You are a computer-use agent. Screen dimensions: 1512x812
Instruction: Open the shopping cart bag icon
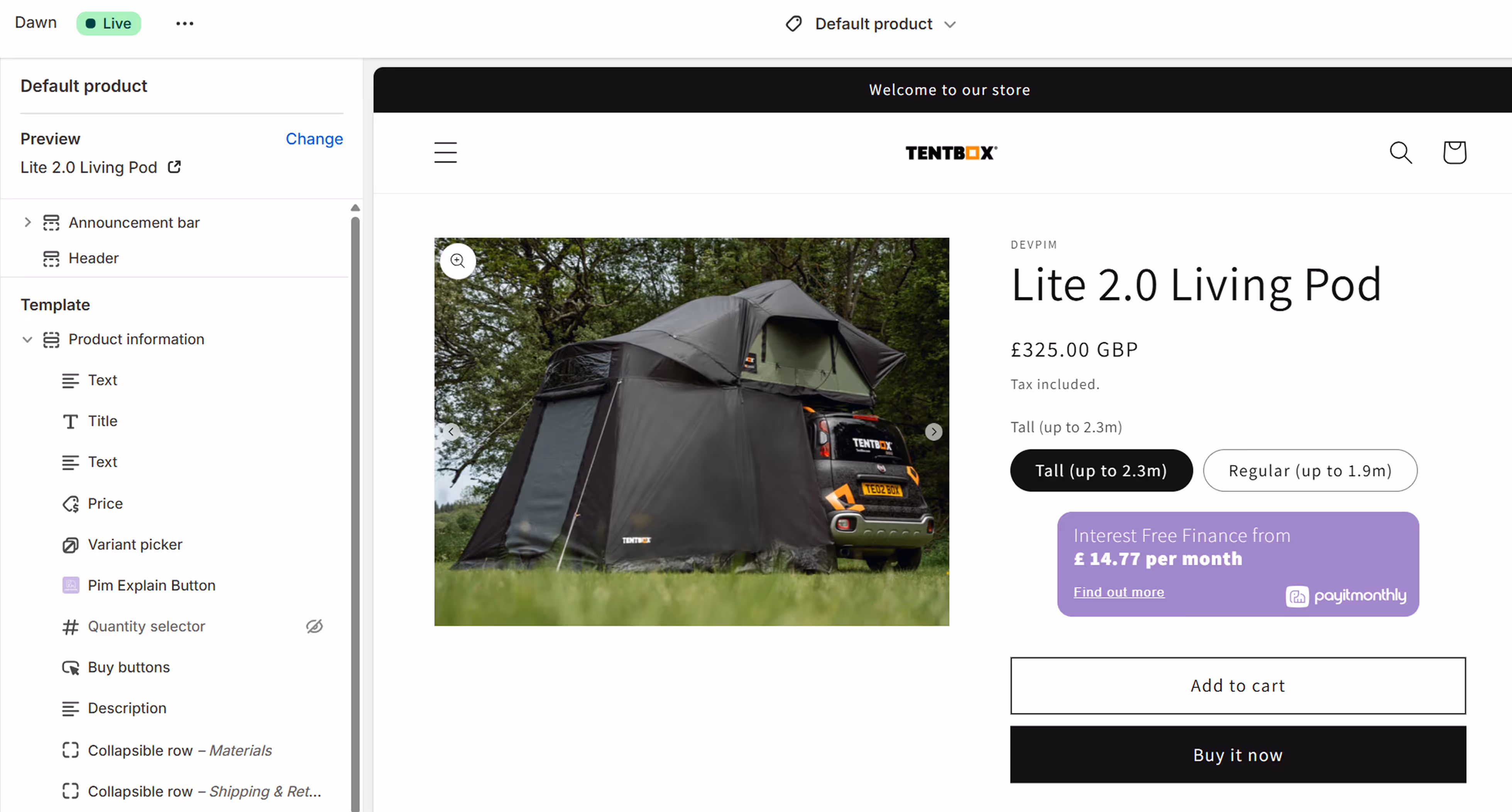1454,153
